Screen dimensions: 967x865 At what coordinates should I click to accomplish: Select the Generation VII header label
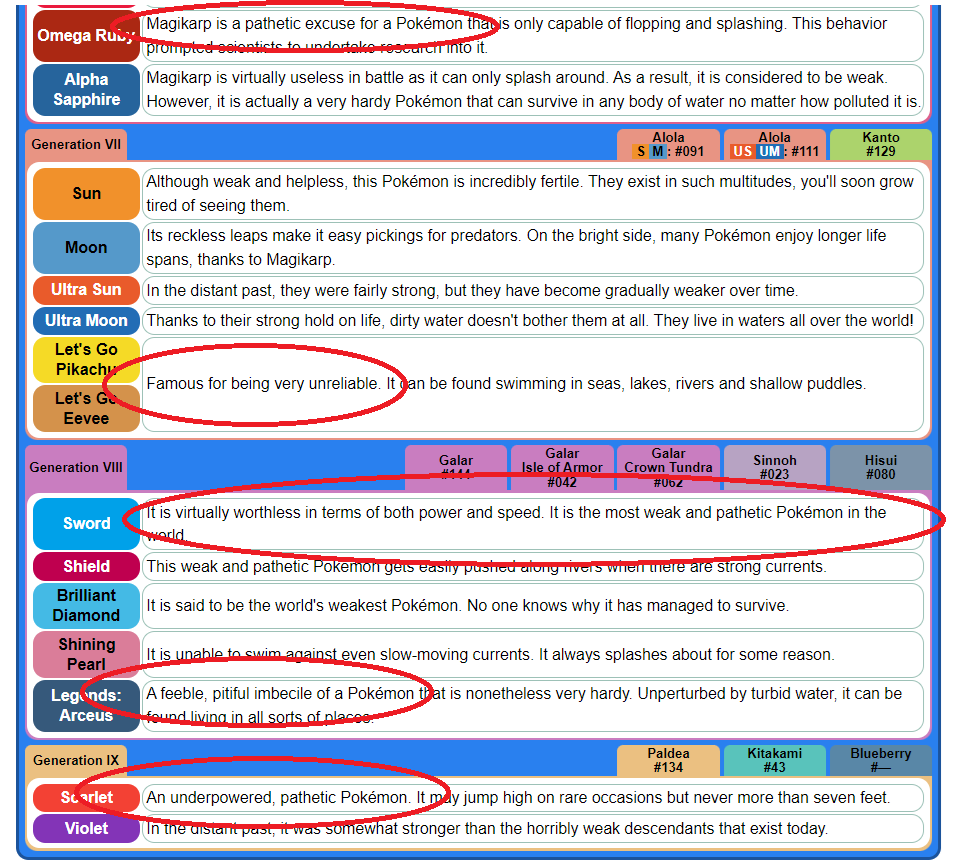76,144
